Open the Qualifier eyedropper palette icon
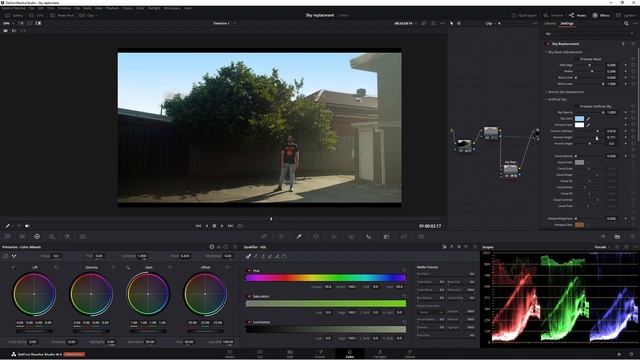Image resolution: width=640 pixels, height=360 pixels. coord(299,236)
